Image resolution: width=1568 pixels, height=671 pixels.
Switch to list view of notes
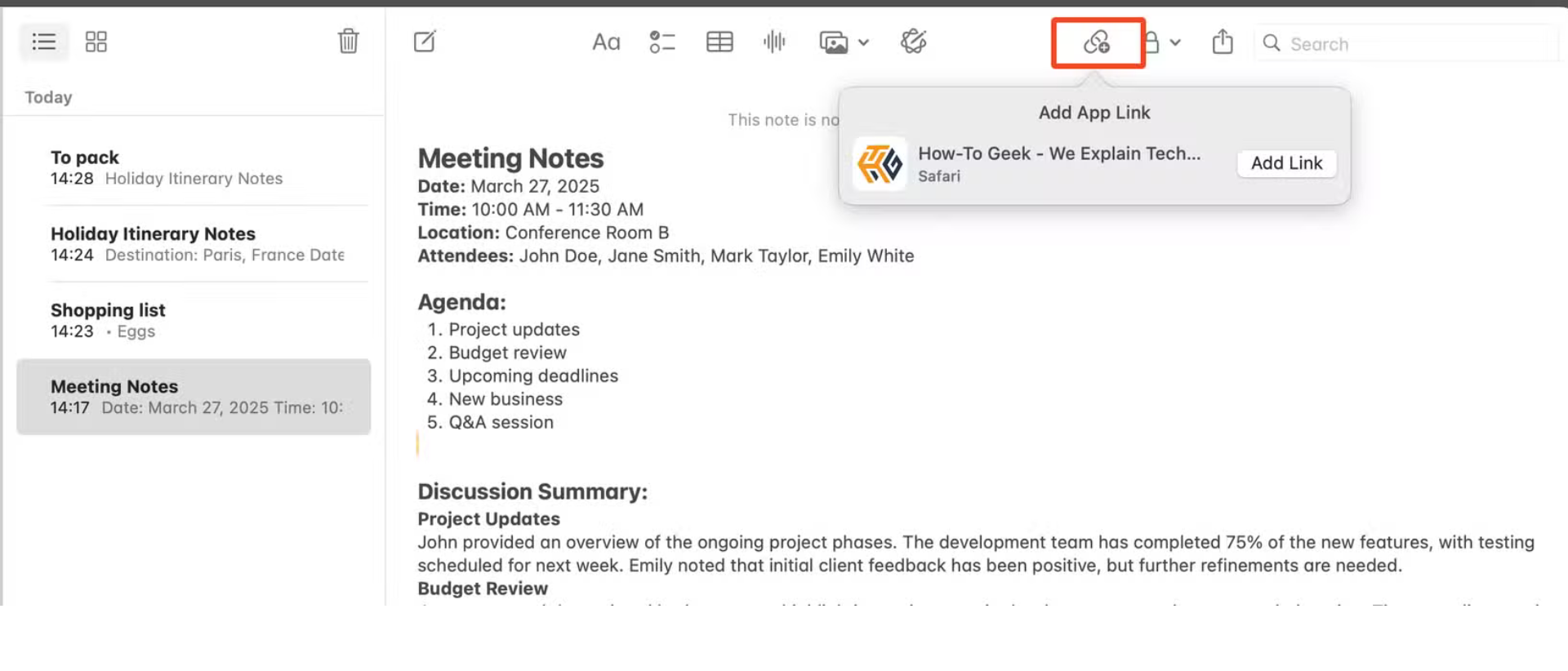(x=44, y=42)
